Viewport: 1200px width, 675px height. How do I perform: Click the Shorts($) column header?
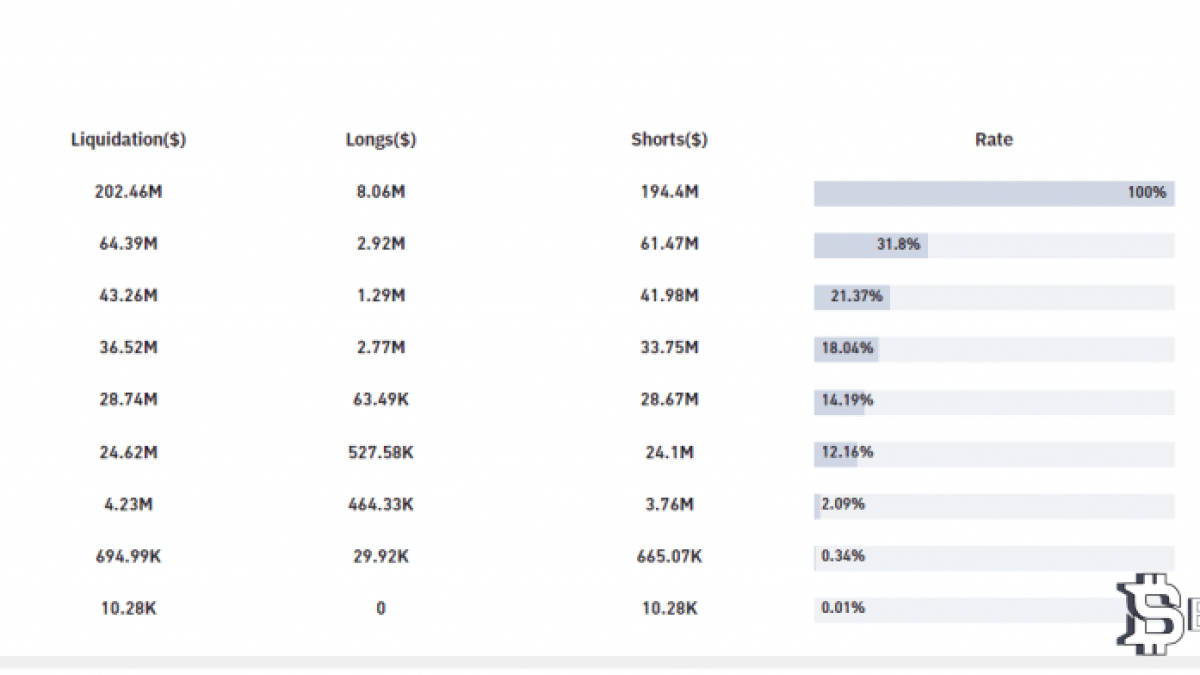coord(669,140)
